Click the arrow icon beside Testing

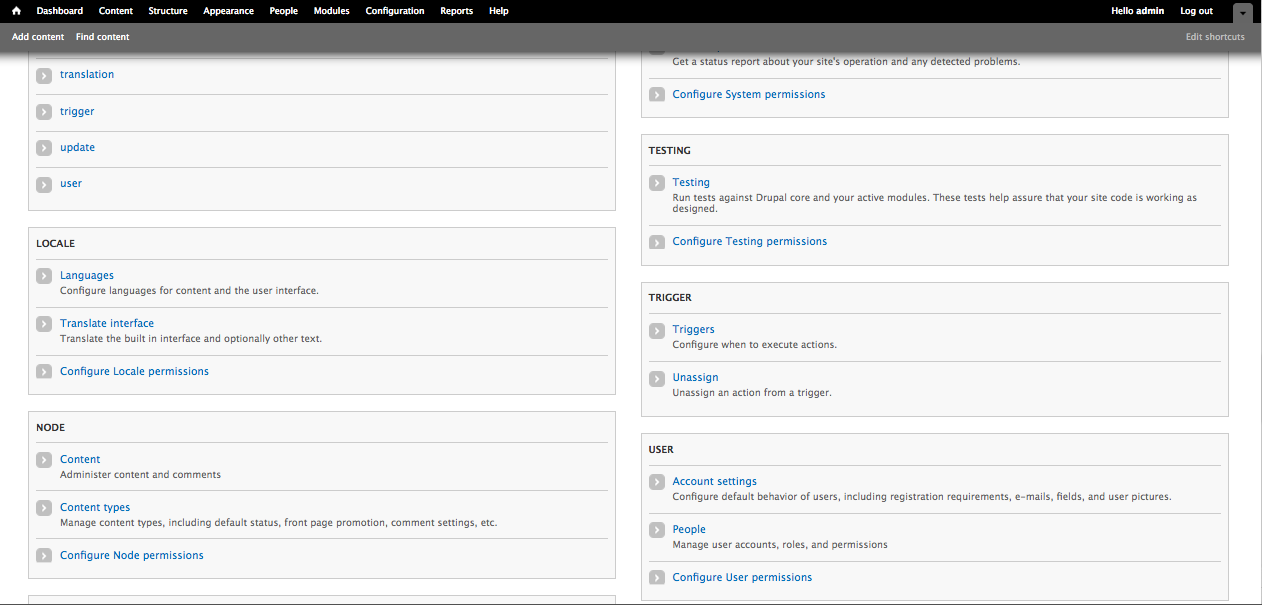coord(657,183)
